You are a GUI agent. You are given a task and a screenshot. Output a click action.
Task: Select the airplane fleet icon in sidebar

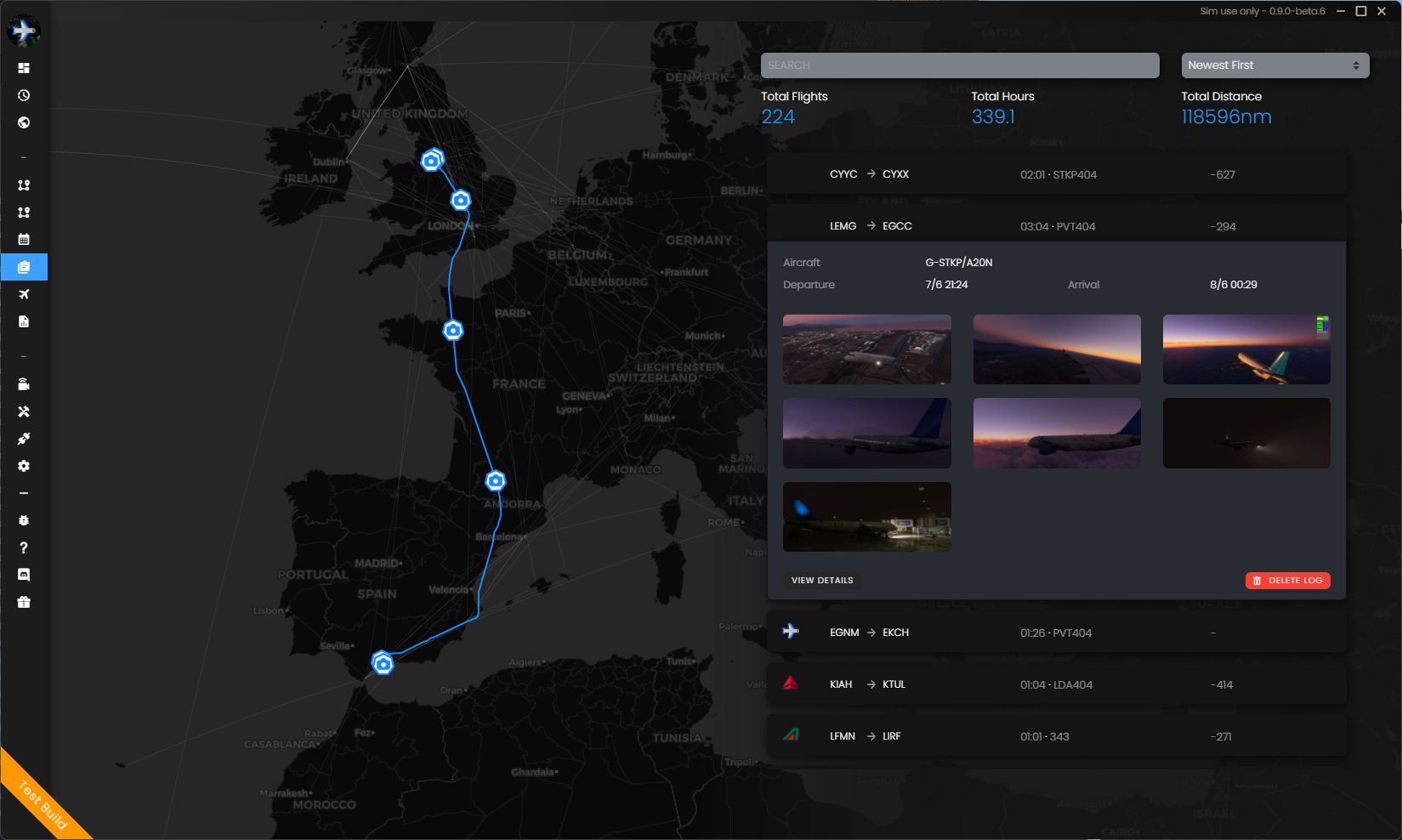pos(24,294)
